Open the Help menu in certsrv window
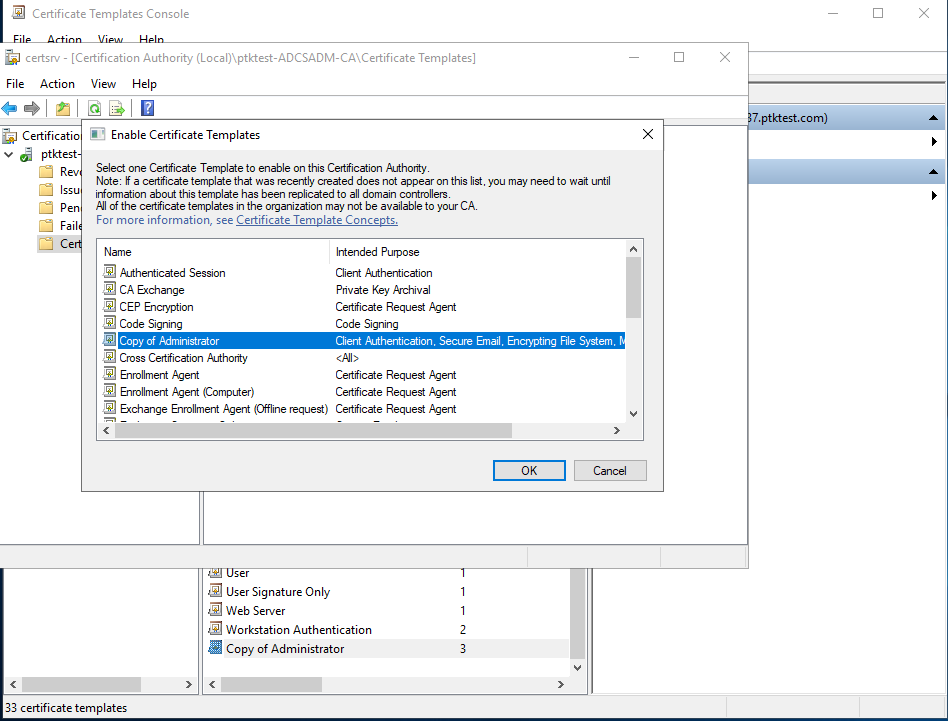The image size is (948, 721). click(x=144, y=84)
